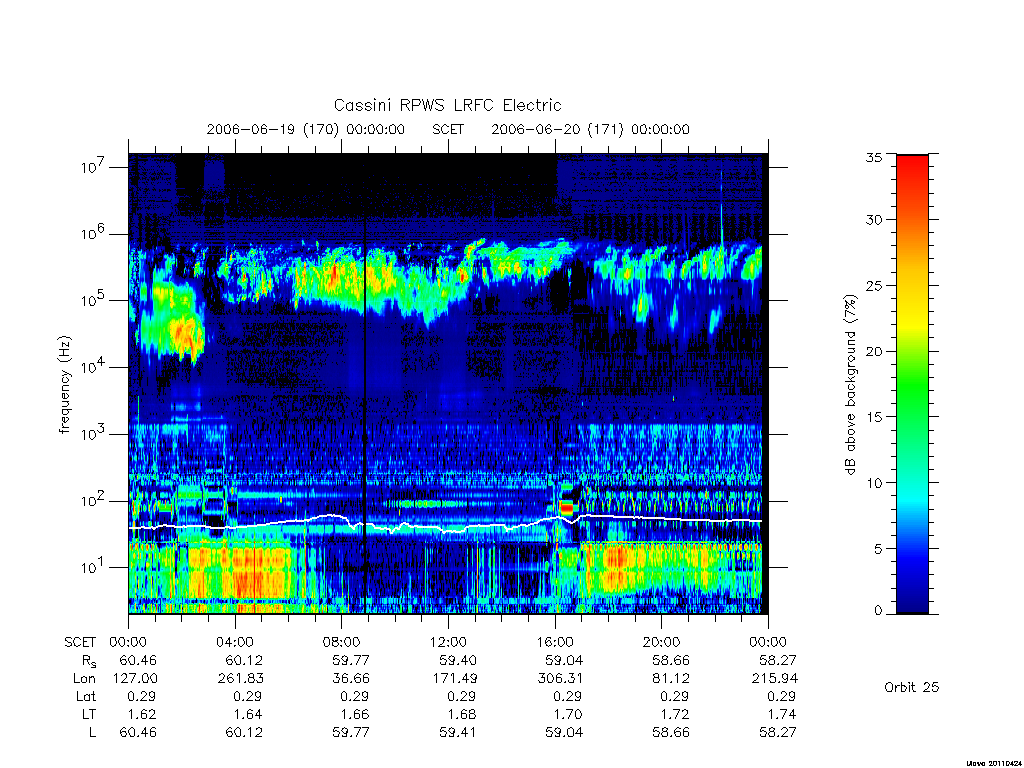Click longitude value "127.00"
Image resolution: width=1024 pixels, height=768 pixels.
point(135,679)
